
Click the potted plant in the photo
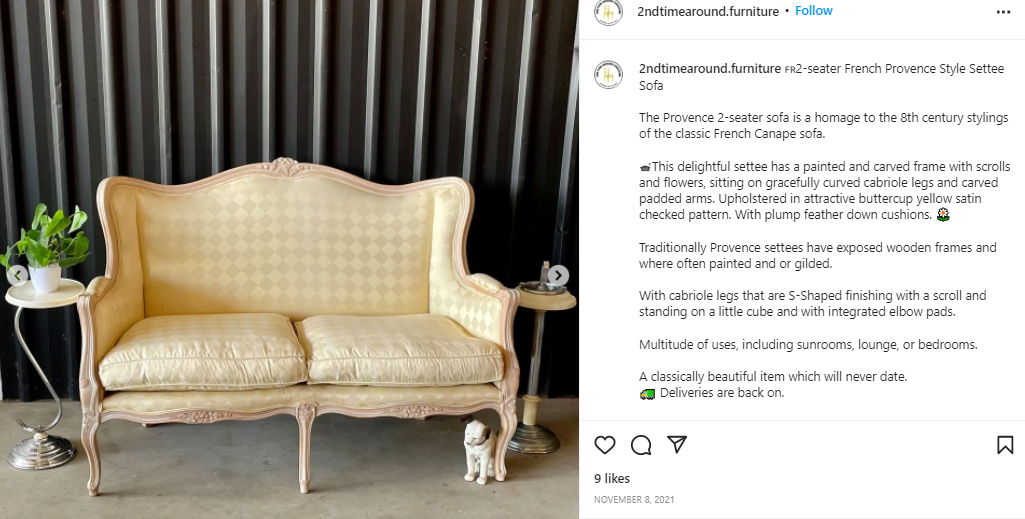click(x=47, y=247)
